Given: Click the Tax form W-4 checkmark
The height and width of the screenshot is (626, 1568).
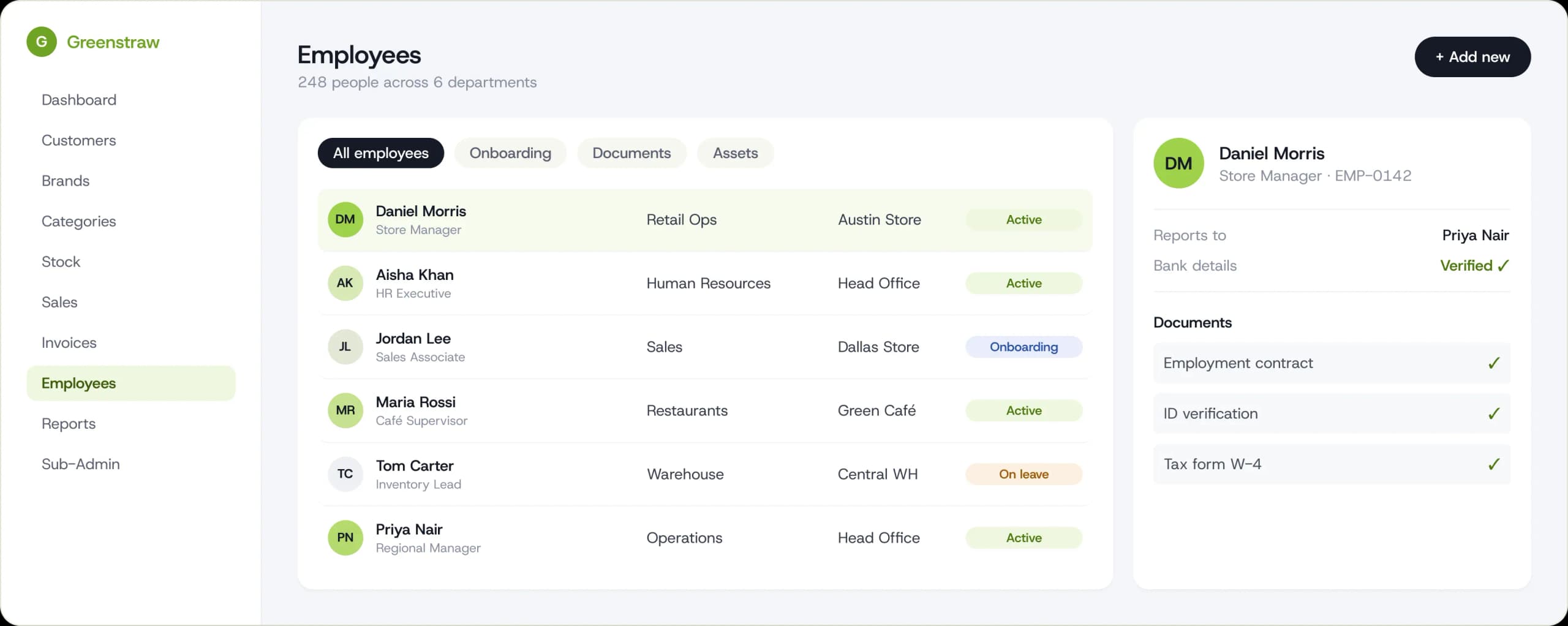Looking at the screenshot, I should pos(1494,464).
